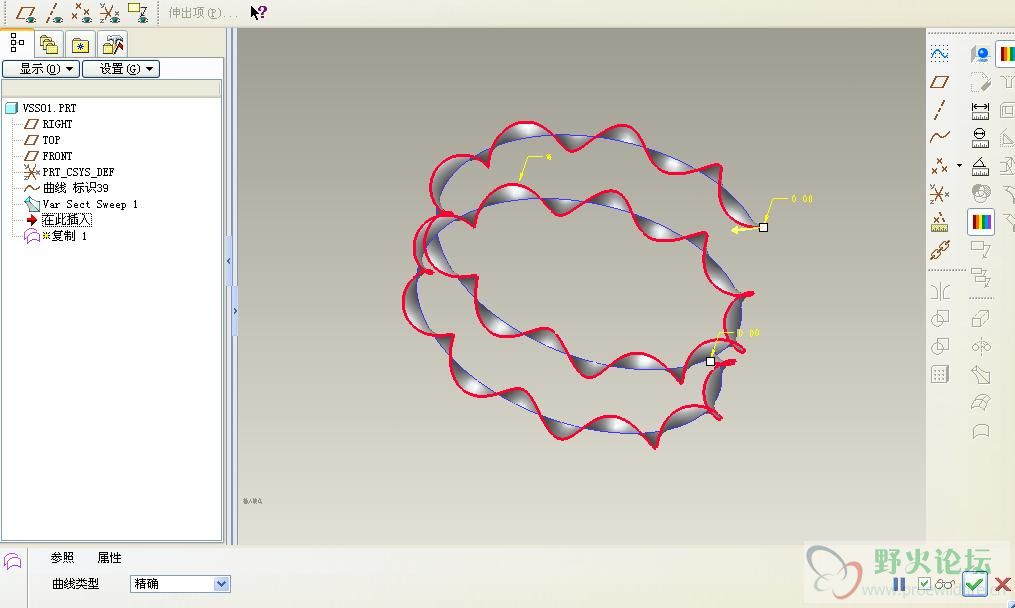Select the Datum Plane tool
The image size is (1015, 608).
[x=939, y=82]
